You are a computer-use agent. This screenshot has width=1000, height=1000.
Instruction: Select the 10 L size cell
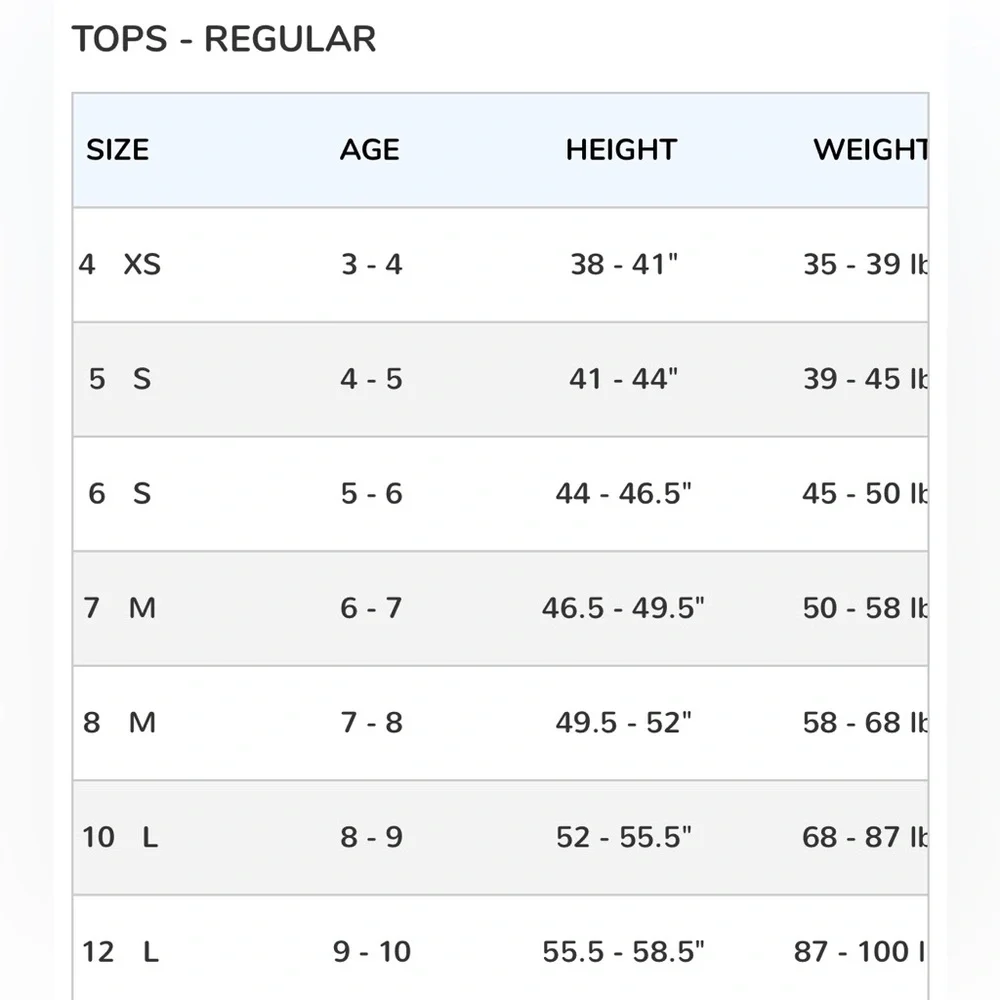(120, 837)
